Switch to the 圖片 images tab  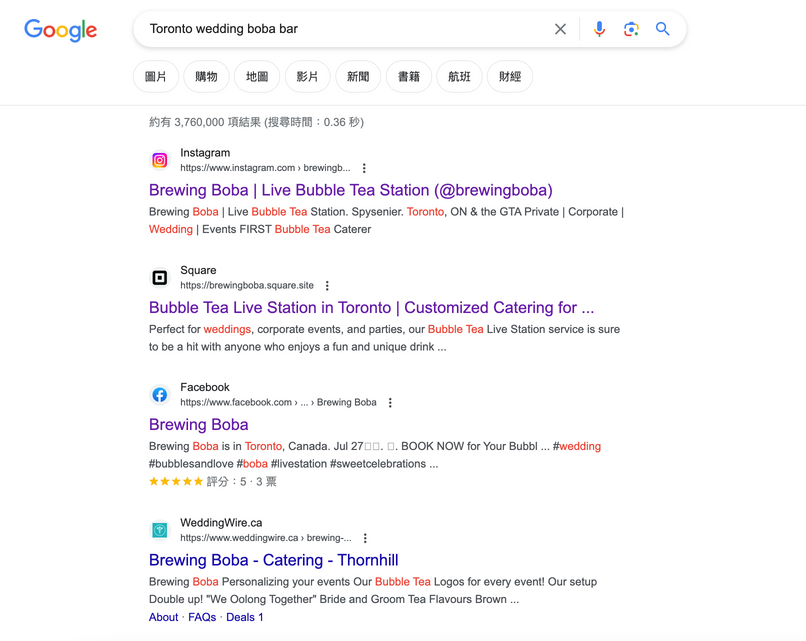(156, 77)
